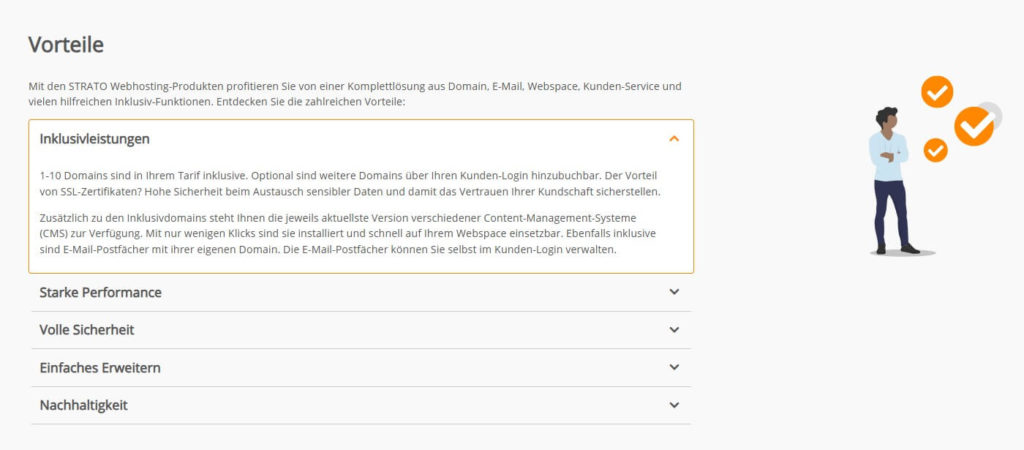Viewport: 1024px width, 450px height.
Task: Collapse Inklusivleistungen using the orange up chevron
Action: (674, 138)
